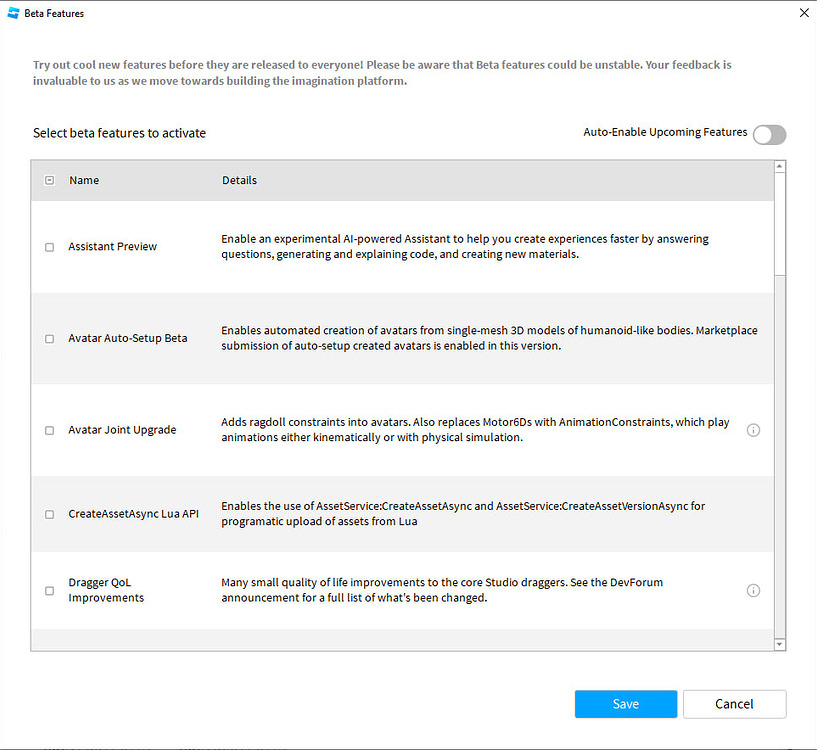Turn on Auto-Enable Upcoming Features switch
This screenshot has height=750, width=817.
coord(769,134)
